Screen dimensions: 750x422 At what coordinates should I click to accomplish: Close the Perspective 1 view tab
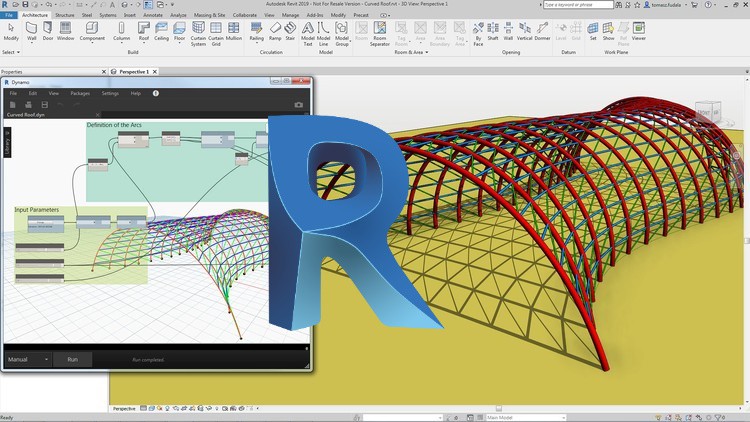pyautogui.click(x=154, y=72)
